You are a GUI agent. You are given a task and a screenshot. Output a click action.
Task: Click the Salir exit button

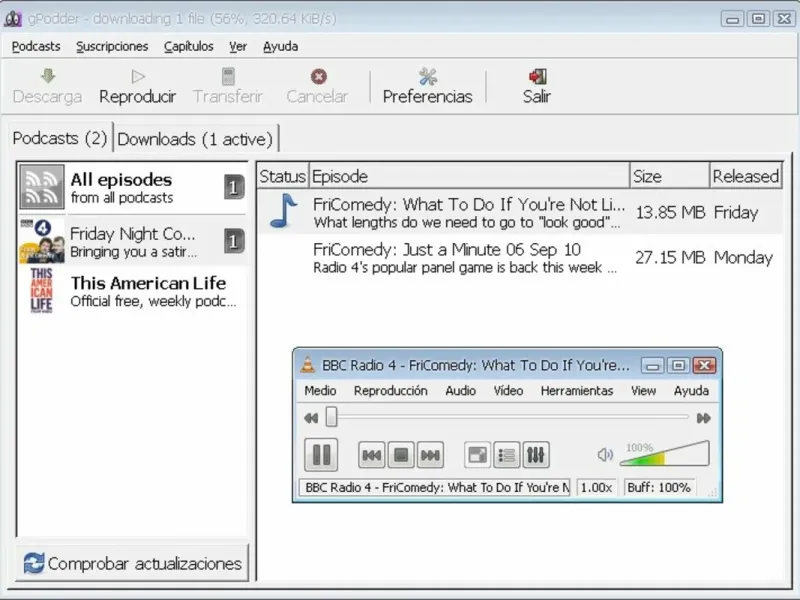[x=537, y=87]
